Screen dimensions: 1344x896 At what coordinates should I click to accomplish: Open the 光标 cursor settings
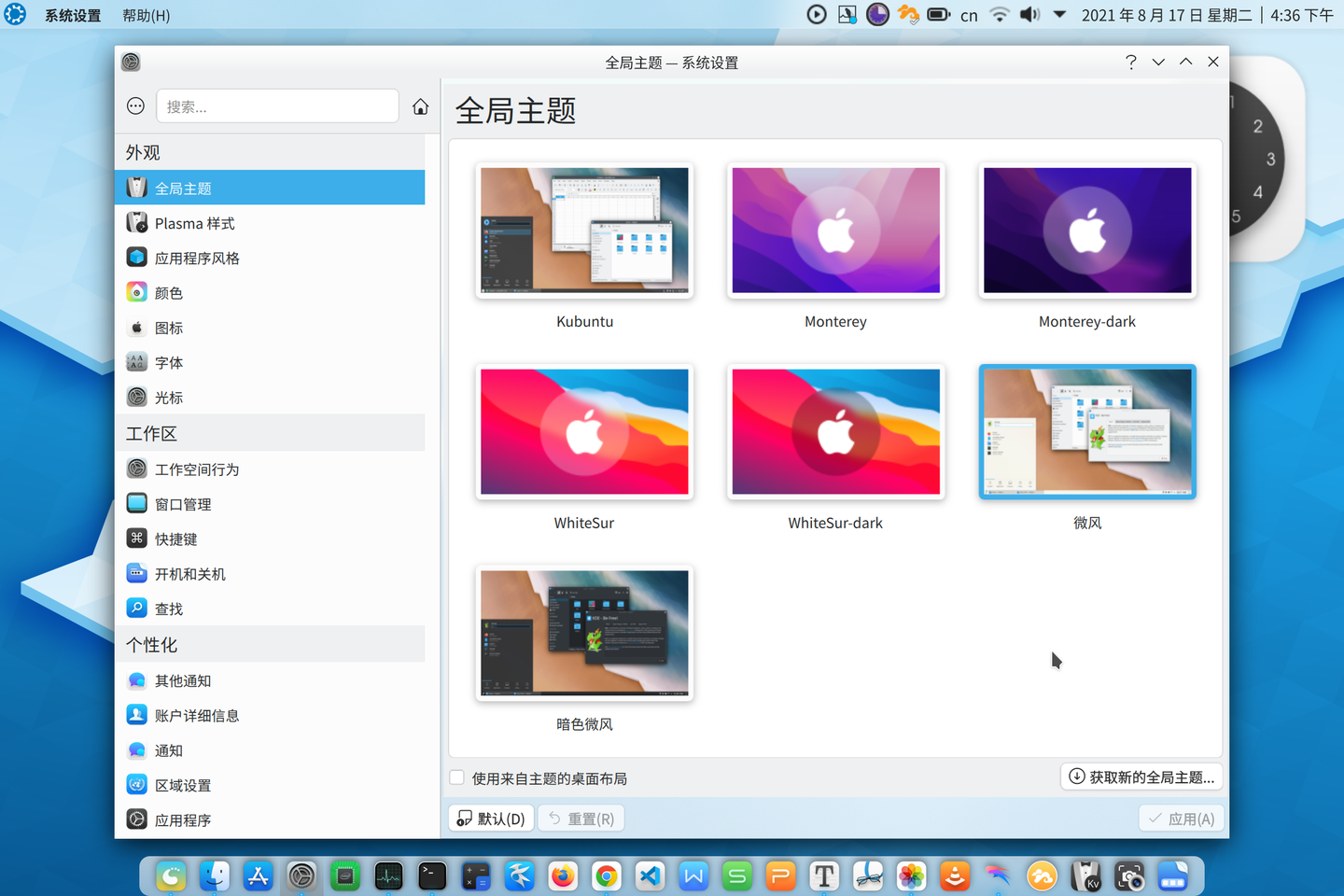[x=270, y=397]
